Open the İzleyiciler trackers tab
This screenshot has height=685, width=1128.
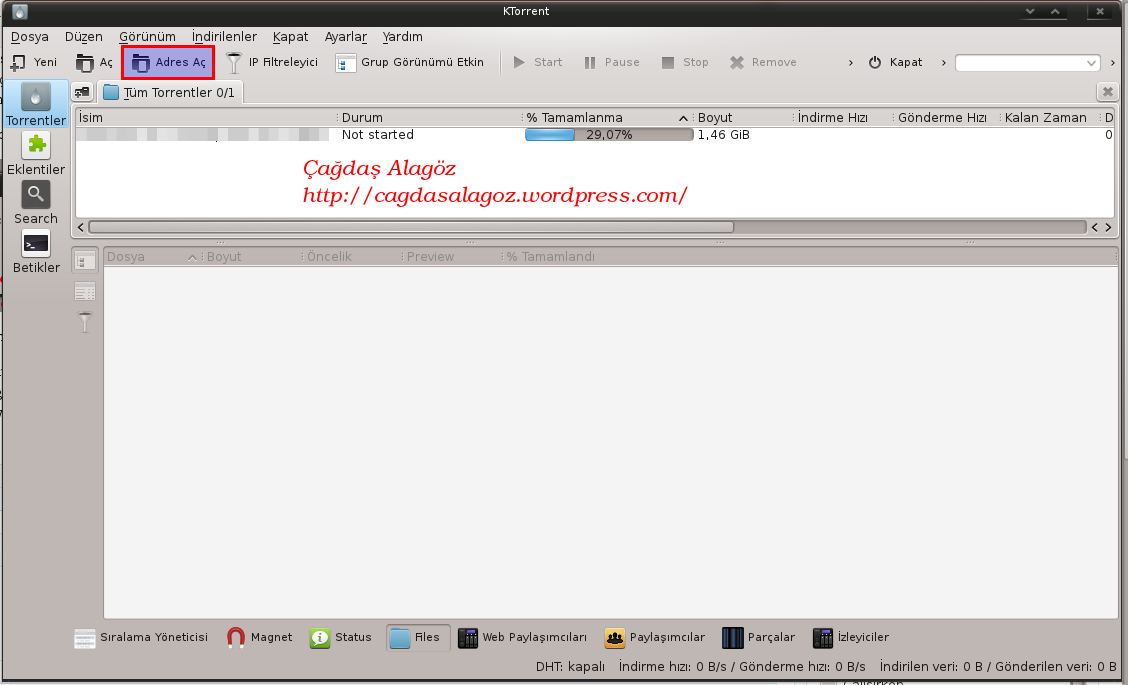(x=851, y=638)
